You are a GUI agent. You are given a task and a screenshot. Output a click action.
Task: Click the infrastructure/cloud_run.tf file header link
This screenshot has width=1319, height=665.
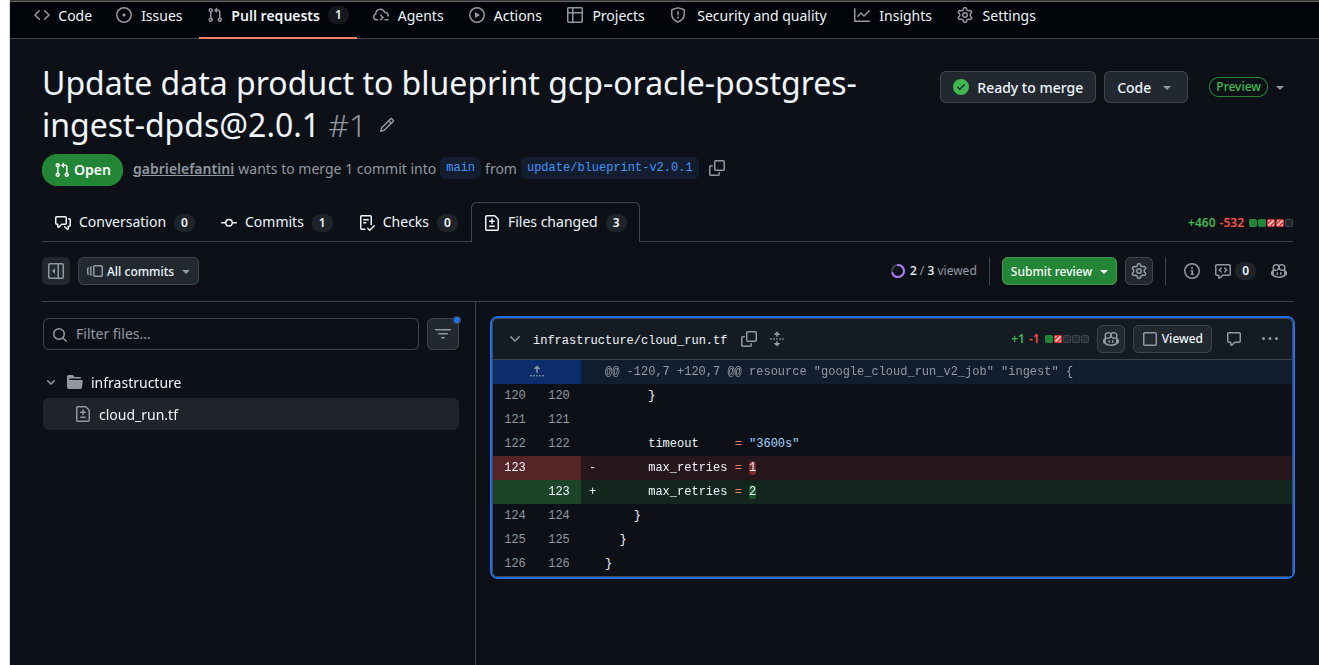(630, 339)
